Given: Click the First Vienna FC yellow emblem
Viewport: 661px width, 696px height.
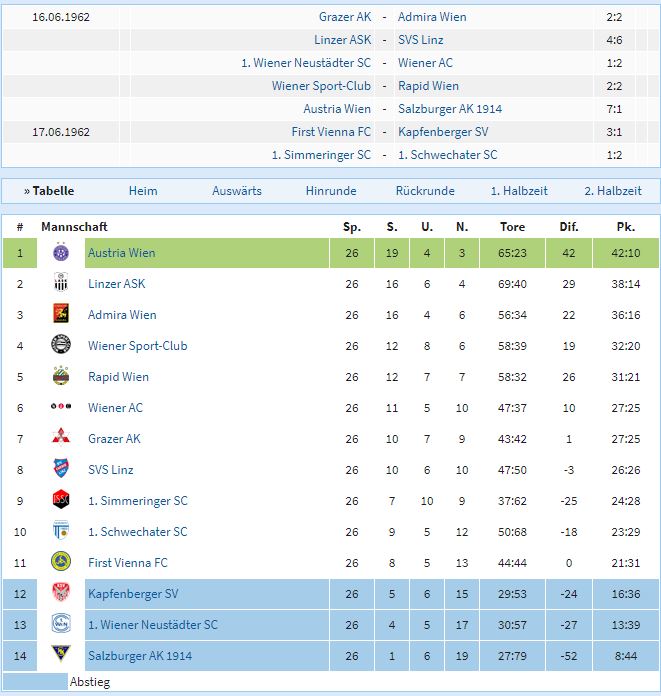Looking at the screenshot, I should [61, 561].
